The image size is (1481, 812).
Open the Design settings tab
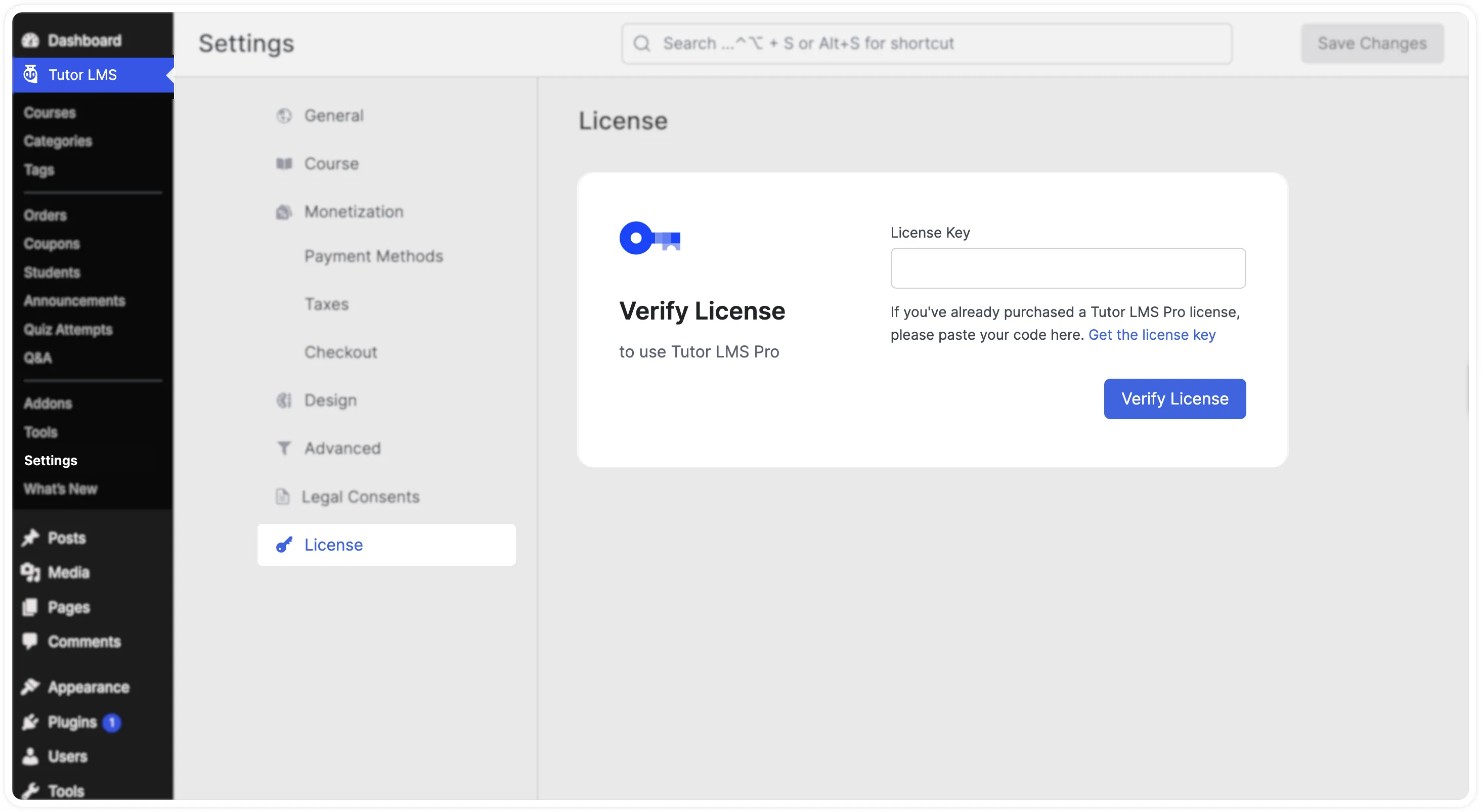click(x=386, y=400)
